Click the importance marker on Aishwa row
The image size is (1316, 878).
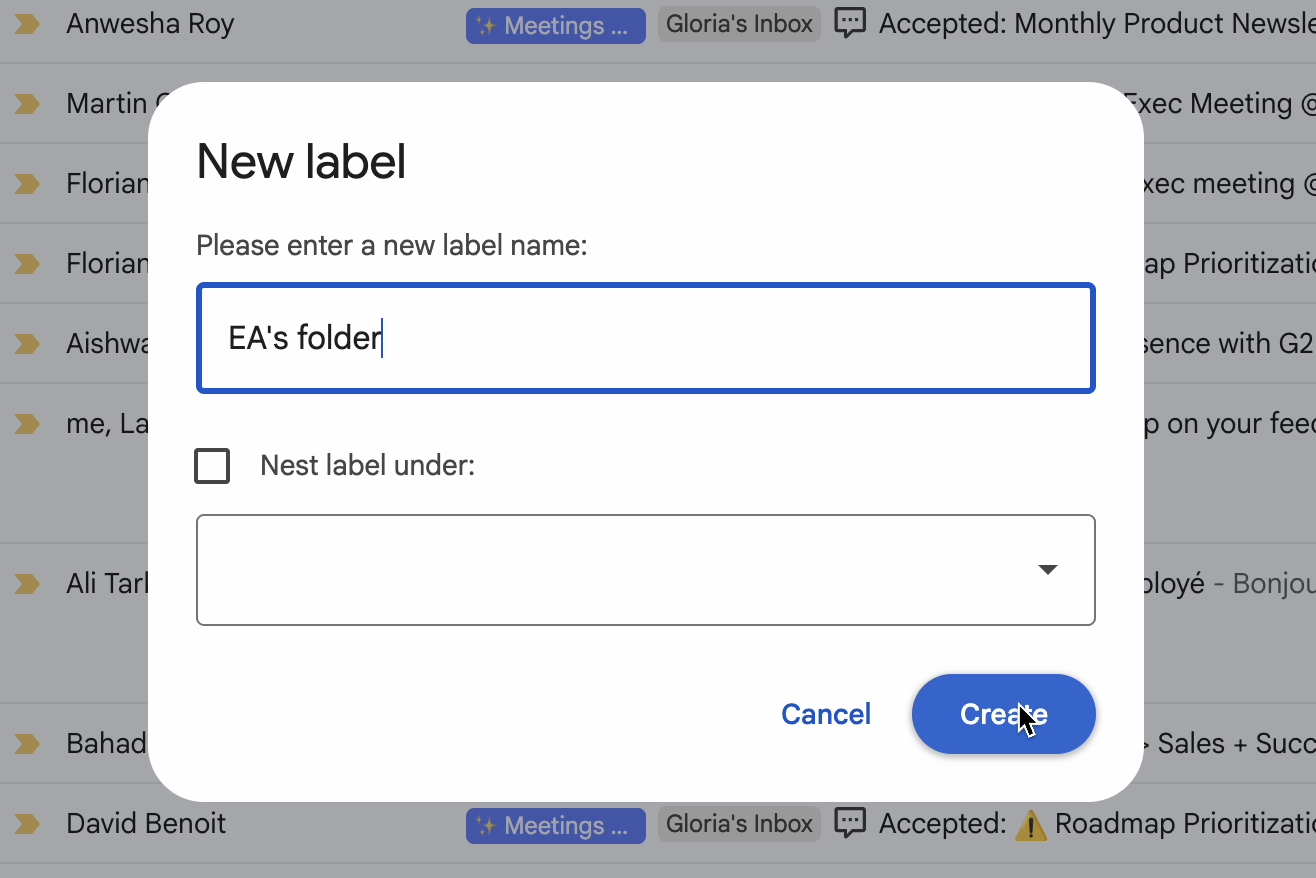[x=27, y=344]
